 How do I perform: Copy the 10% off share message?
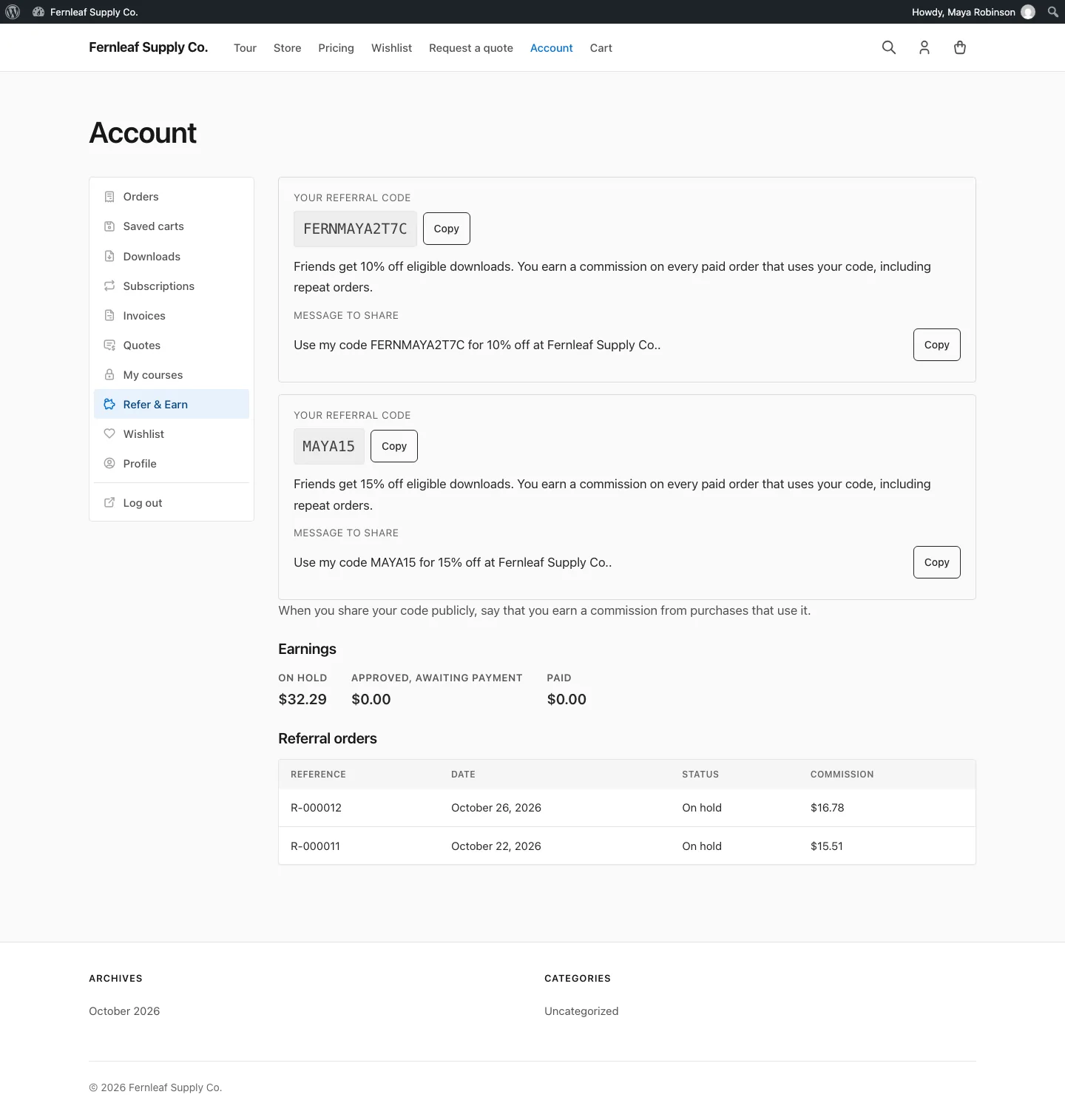tap(937, 345)
